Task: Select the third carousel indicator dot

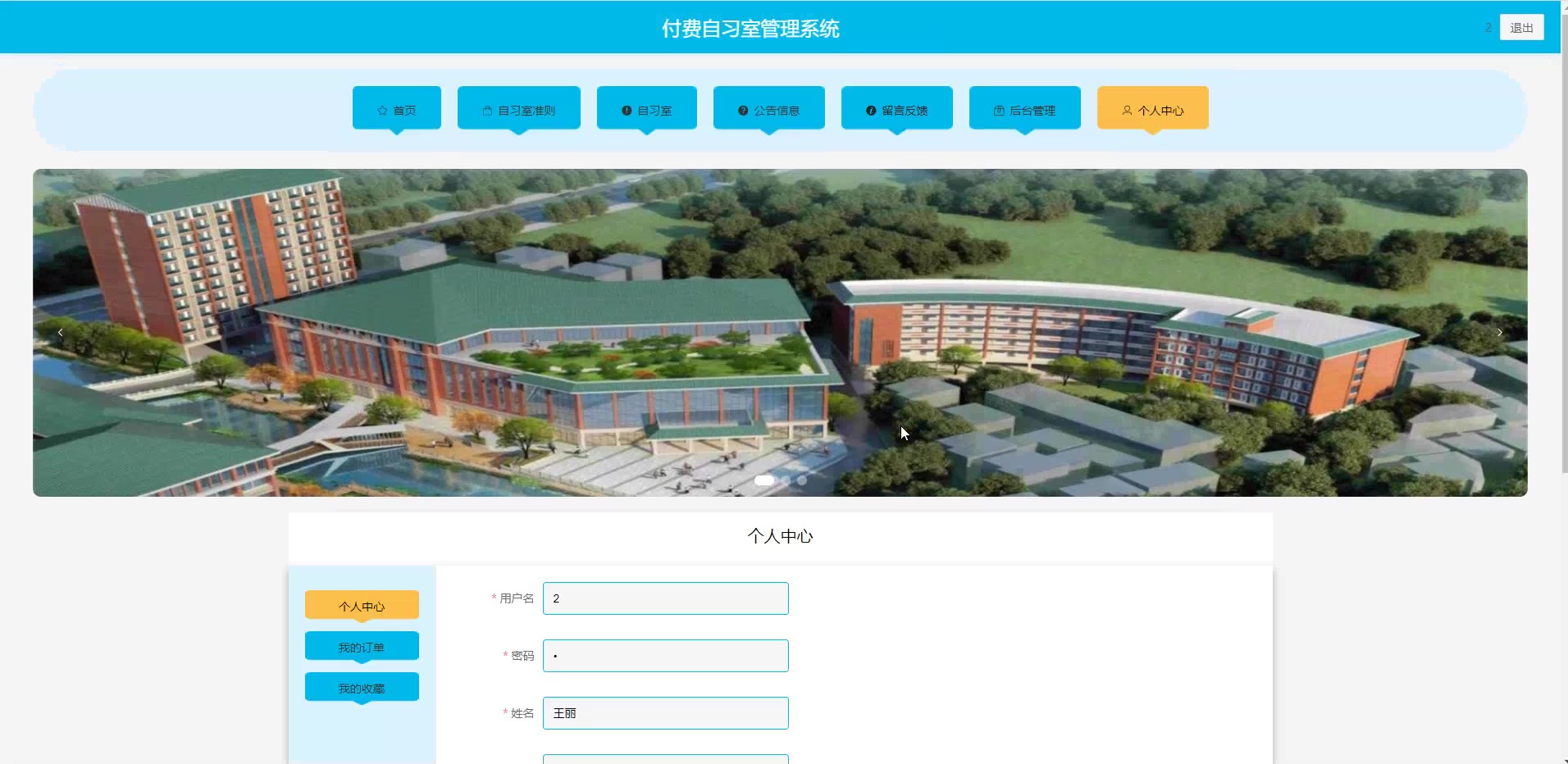Action: (x=802, y=480)
